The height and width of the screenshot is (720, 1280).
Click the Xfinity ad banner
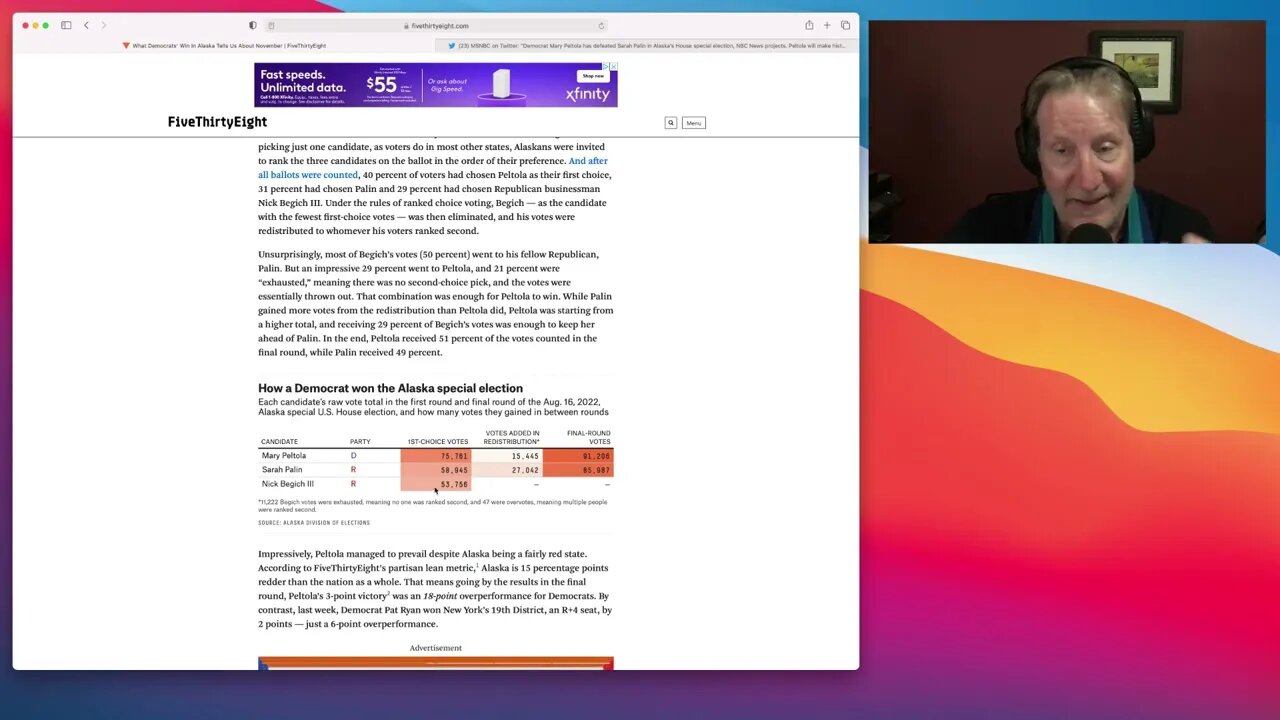[x=435, y=85]
